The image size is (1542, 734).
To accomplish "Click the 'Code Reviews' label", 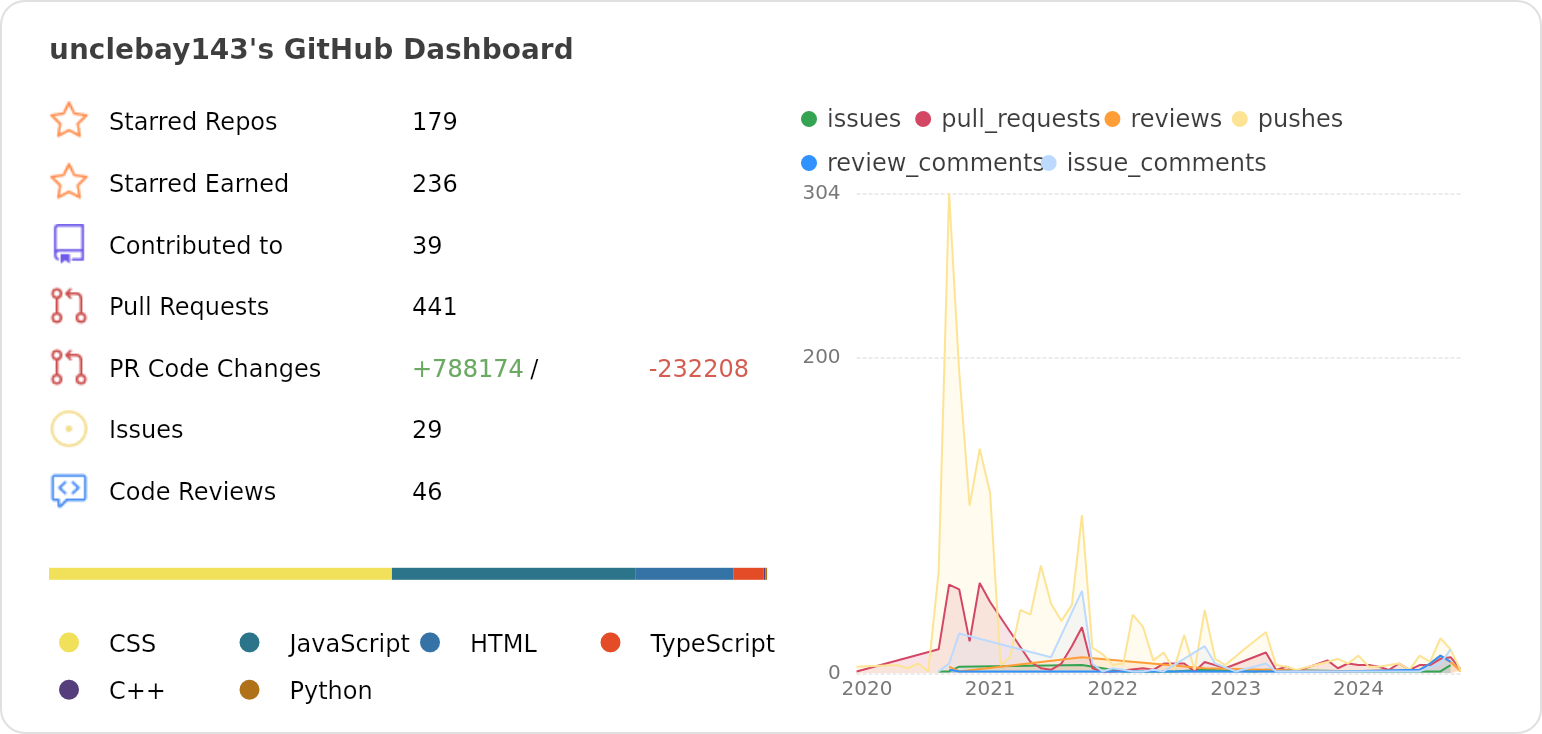I will [x=192, y=492].
